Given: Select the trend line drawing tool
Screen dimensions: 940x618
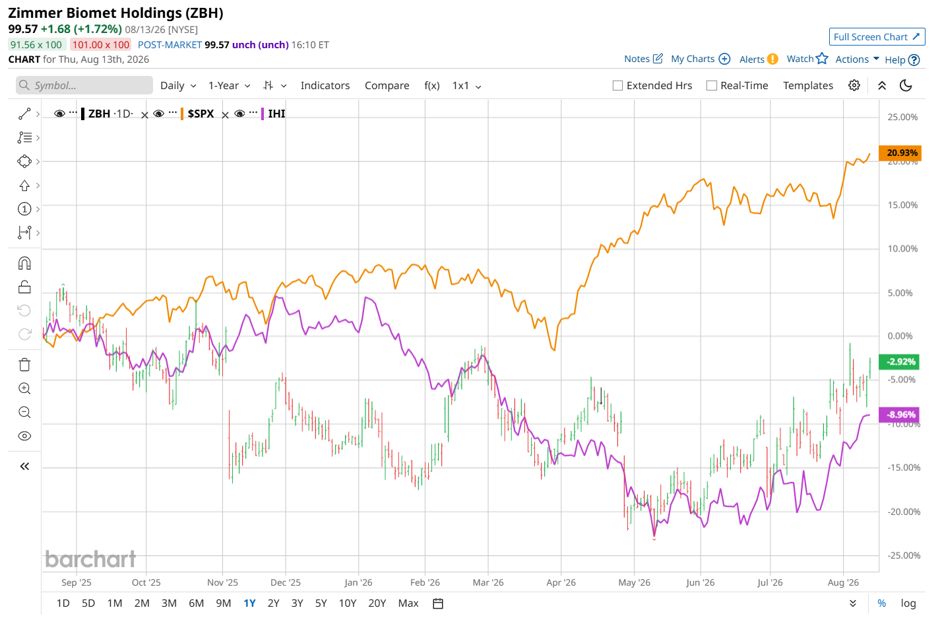Looking at the screenshot, I should tap(24, 114).
